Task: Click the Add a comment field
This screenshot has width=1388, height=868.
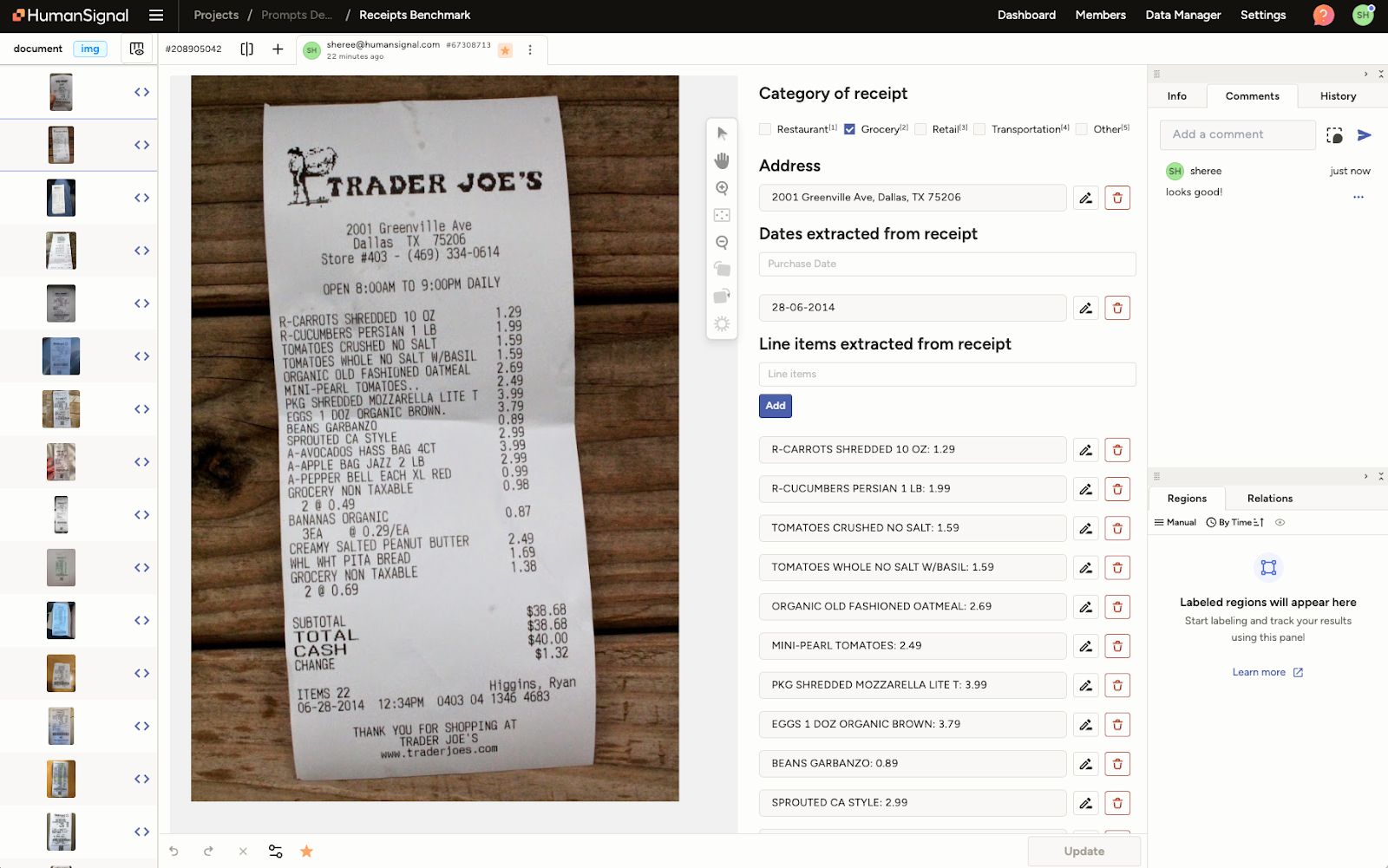Action: point(1238,134)
